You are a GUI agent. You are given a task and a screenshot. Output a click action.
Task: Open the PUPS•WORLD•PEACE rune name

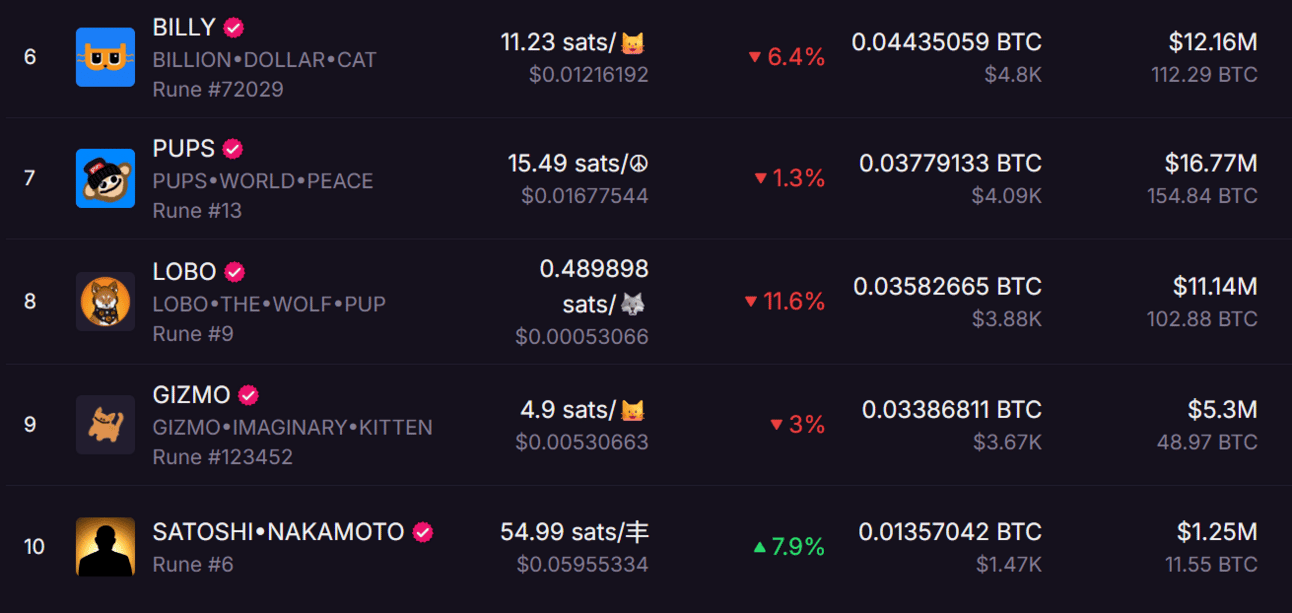[x=263, y=181]
